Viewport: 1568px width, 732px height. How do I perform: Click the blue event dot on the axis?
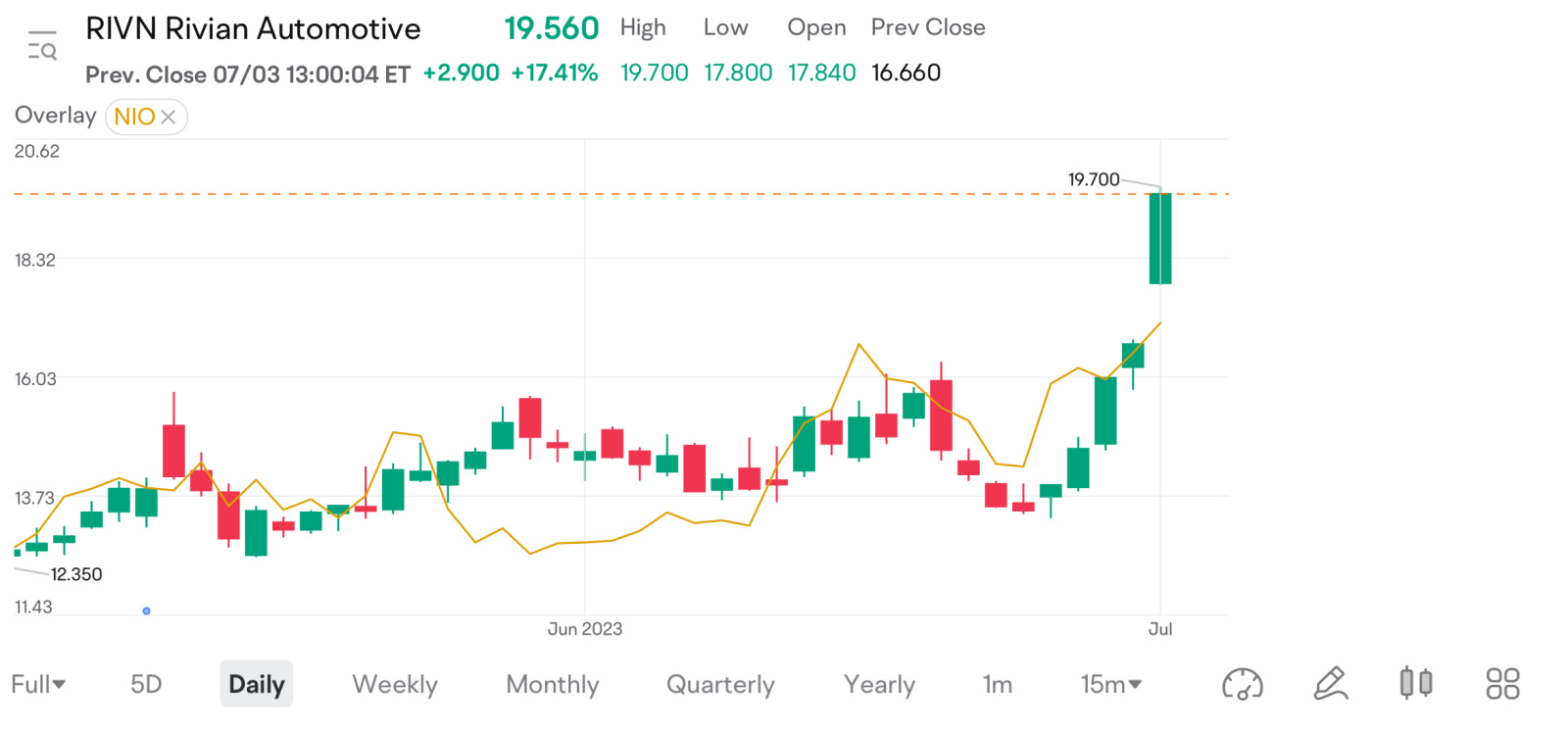146,610
